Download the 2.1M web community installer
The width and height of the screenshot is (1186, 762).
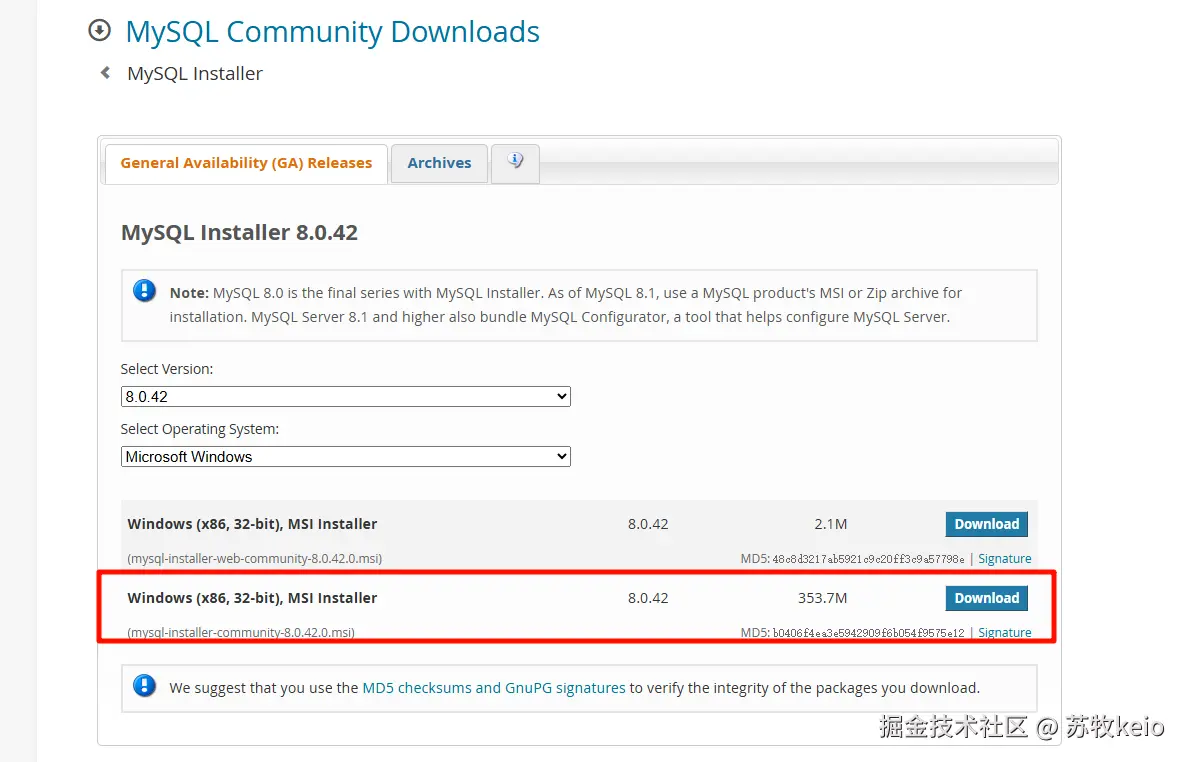986,524
